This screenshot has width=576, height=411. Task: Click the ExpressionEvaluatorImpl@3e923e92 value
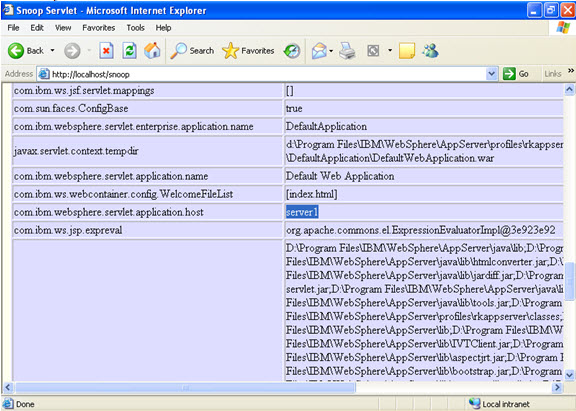tap(421, 230)
